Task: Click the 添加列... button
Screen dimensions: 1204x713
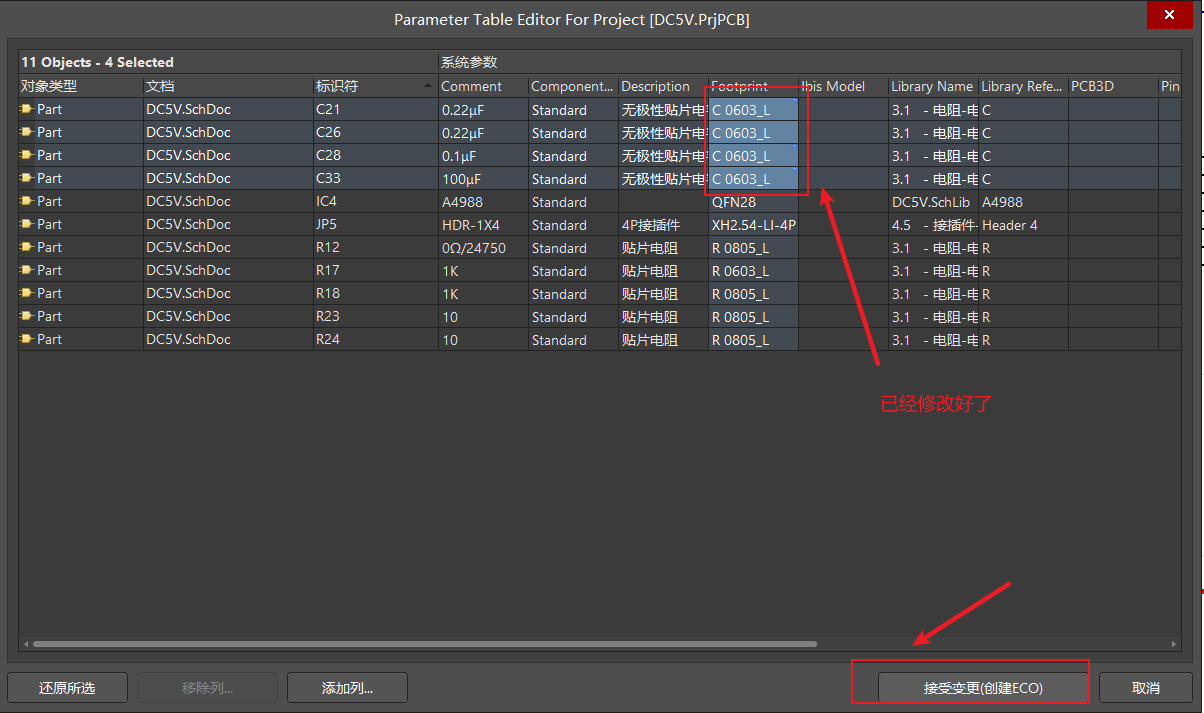Action: (347, 688)
